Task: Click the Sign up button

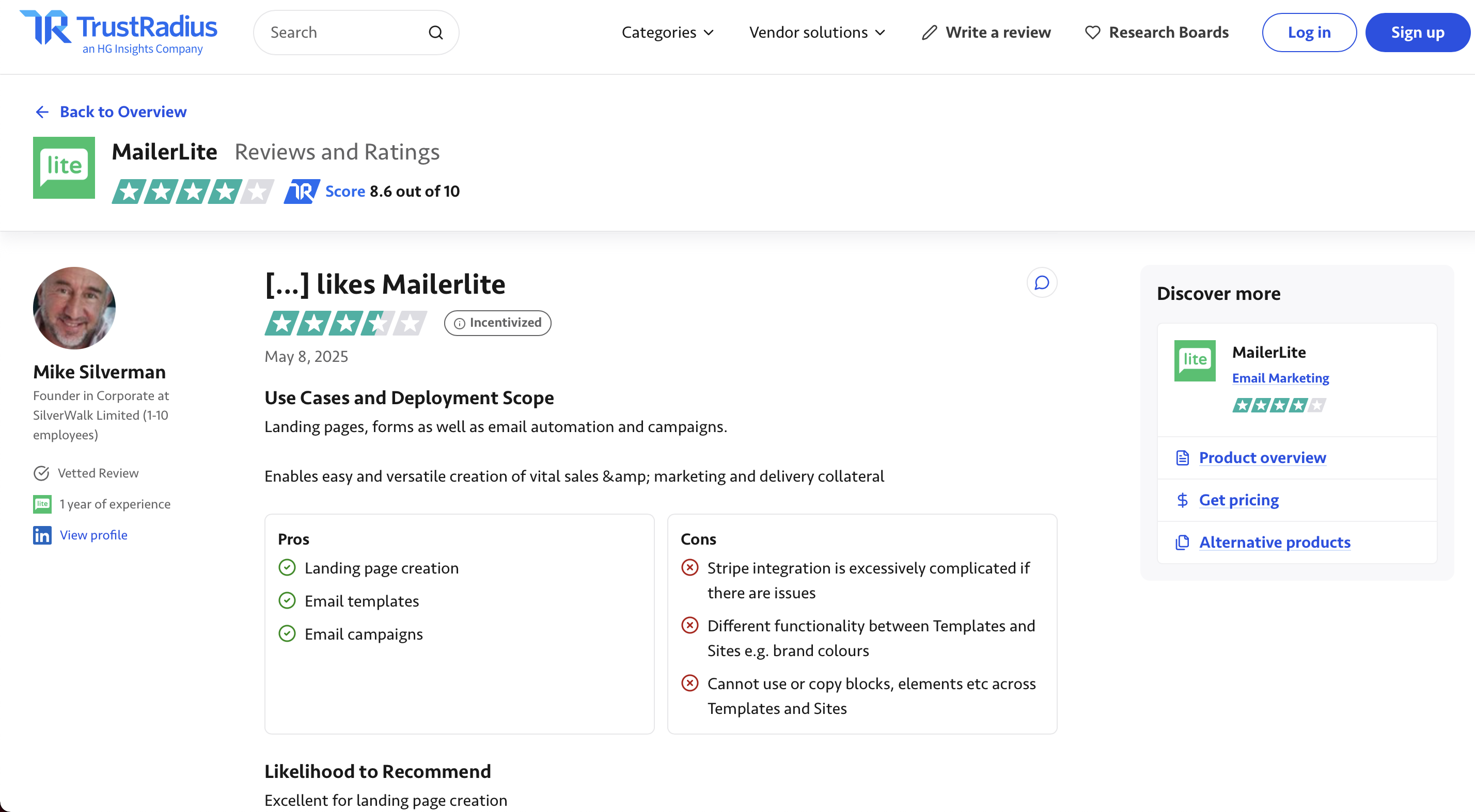Action: 1417,33
